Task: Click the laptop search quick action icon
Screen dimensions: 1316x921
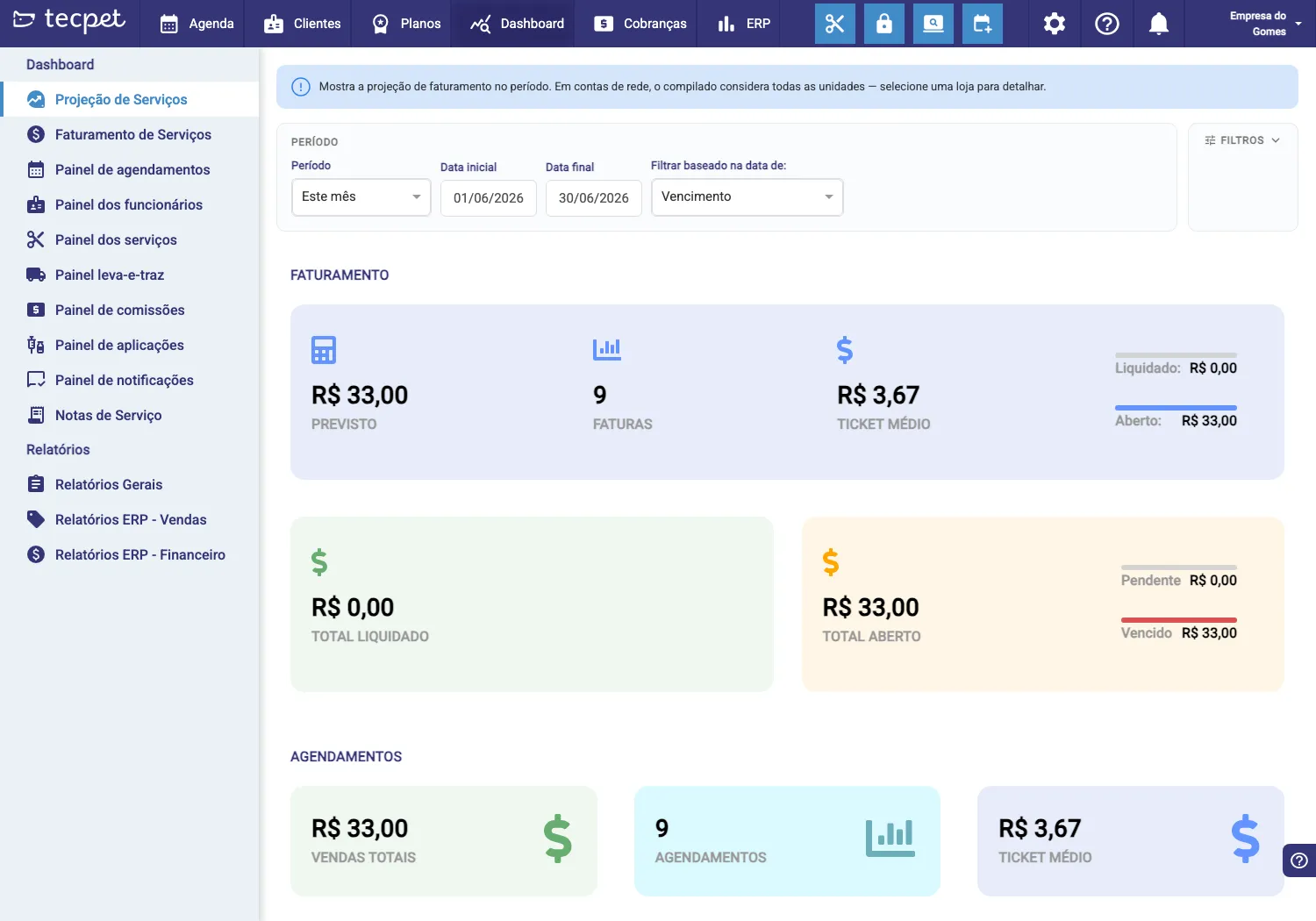Action: [x=933, y=24]
